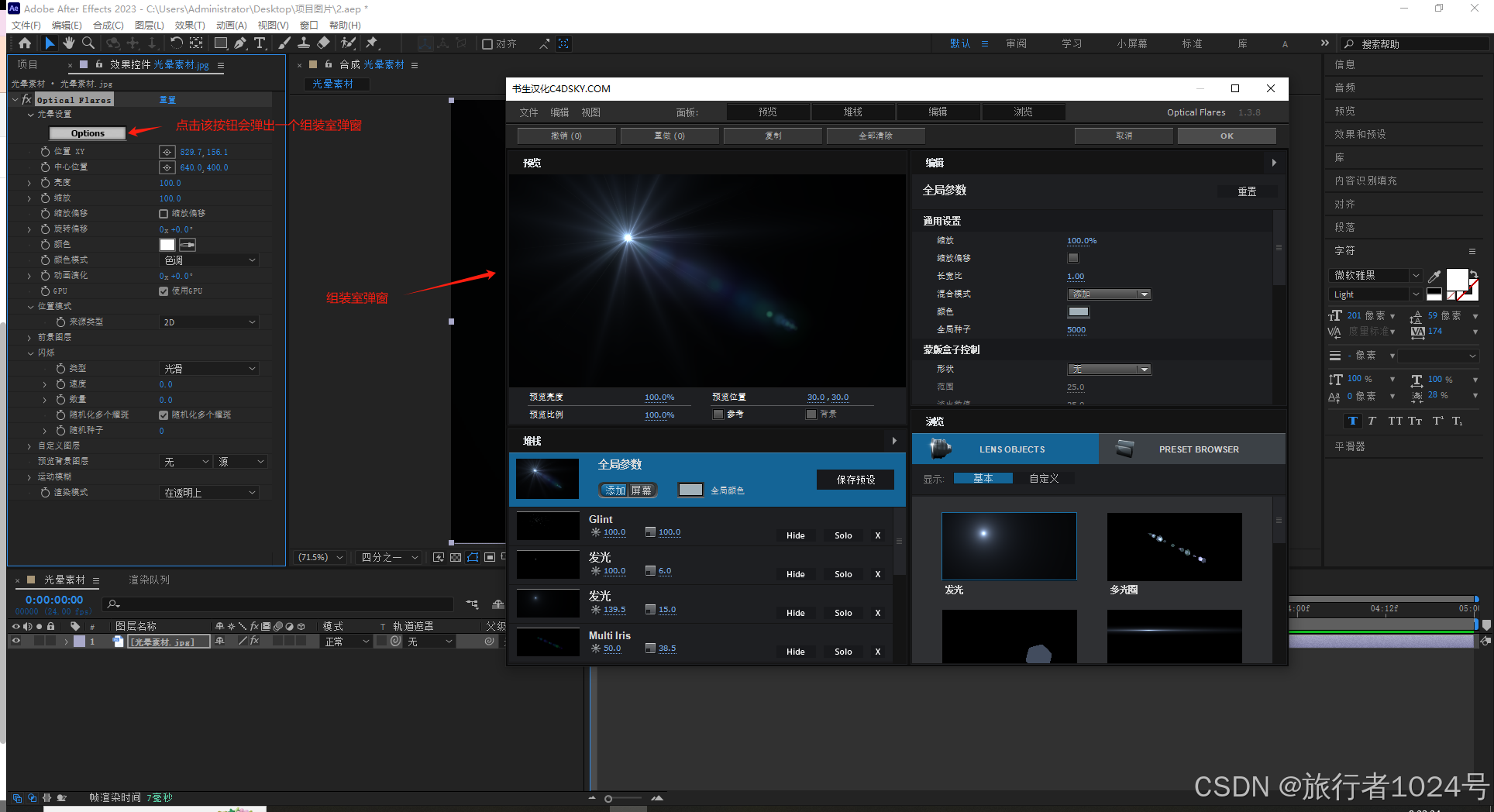
Task: Click the eyedropper in Character panel
Action: (x=1434, y=276)
